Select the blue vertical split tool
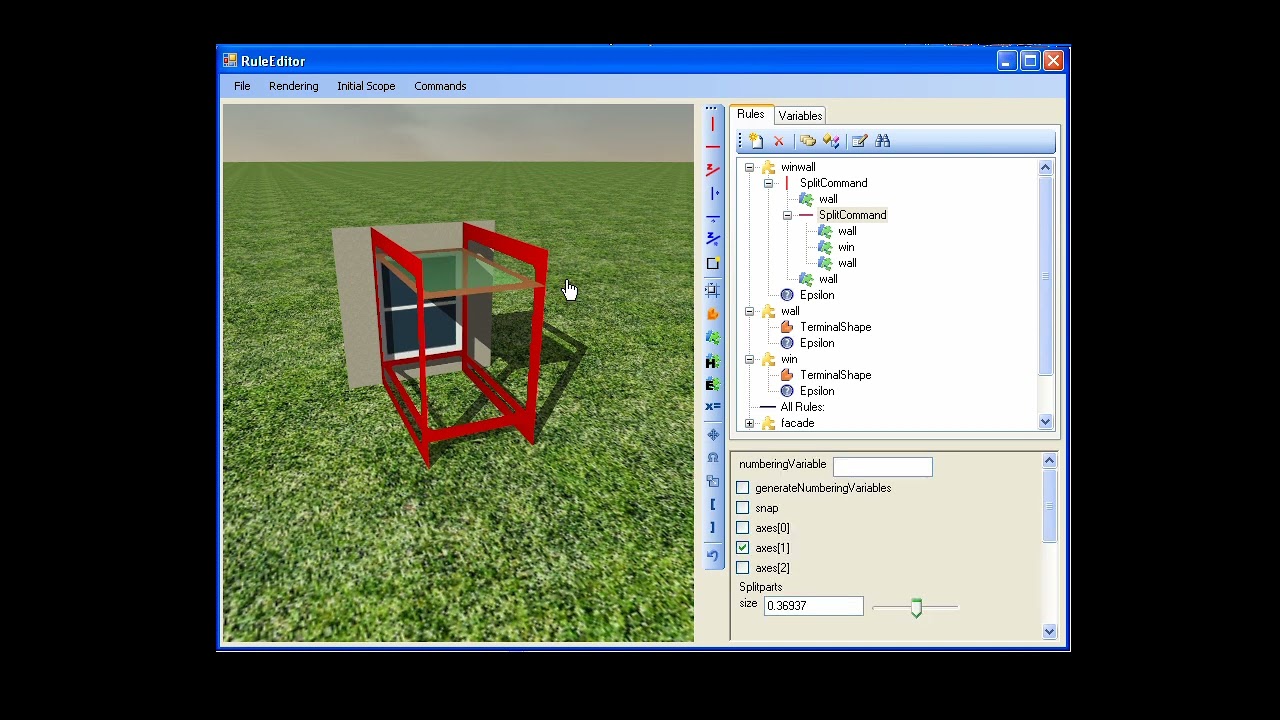Viewport: 1280px width, 720px height. click(712, 193)
